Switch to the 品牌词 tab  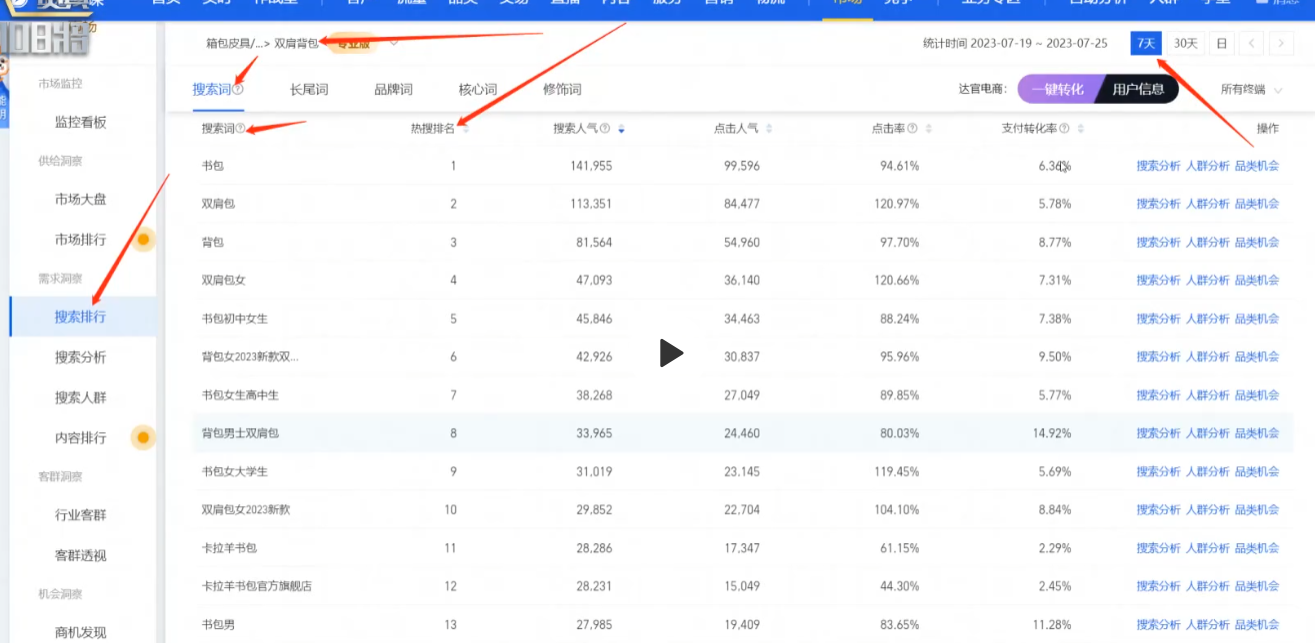(393, 90)
